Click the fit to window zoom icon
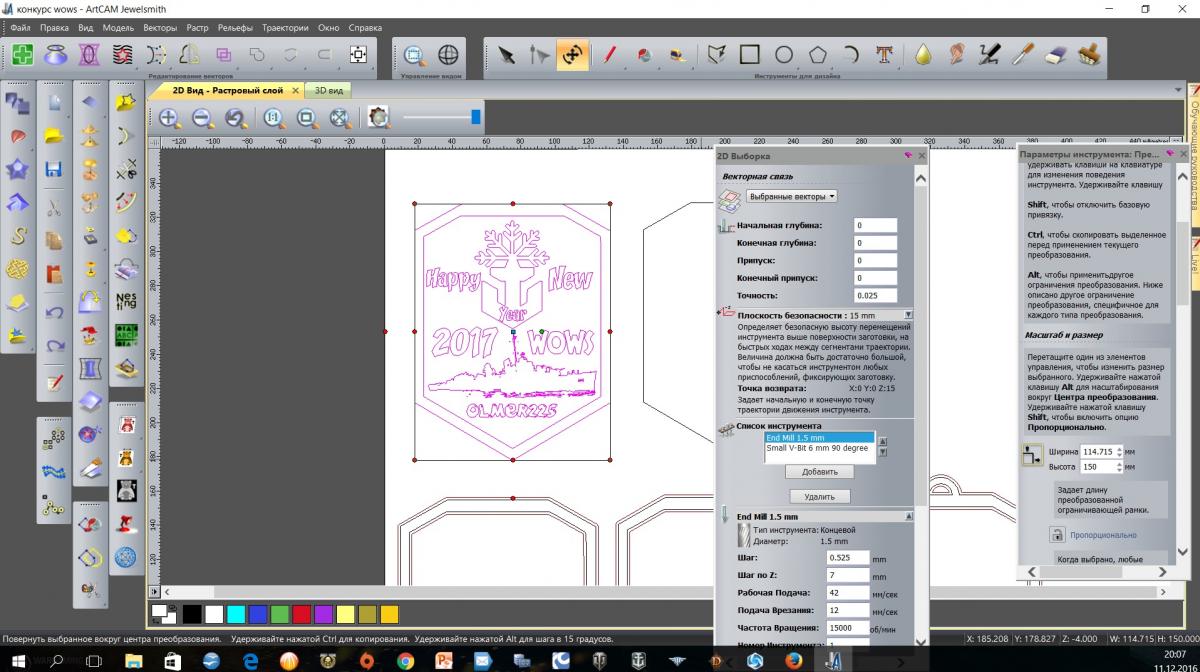 coord(340,118)
